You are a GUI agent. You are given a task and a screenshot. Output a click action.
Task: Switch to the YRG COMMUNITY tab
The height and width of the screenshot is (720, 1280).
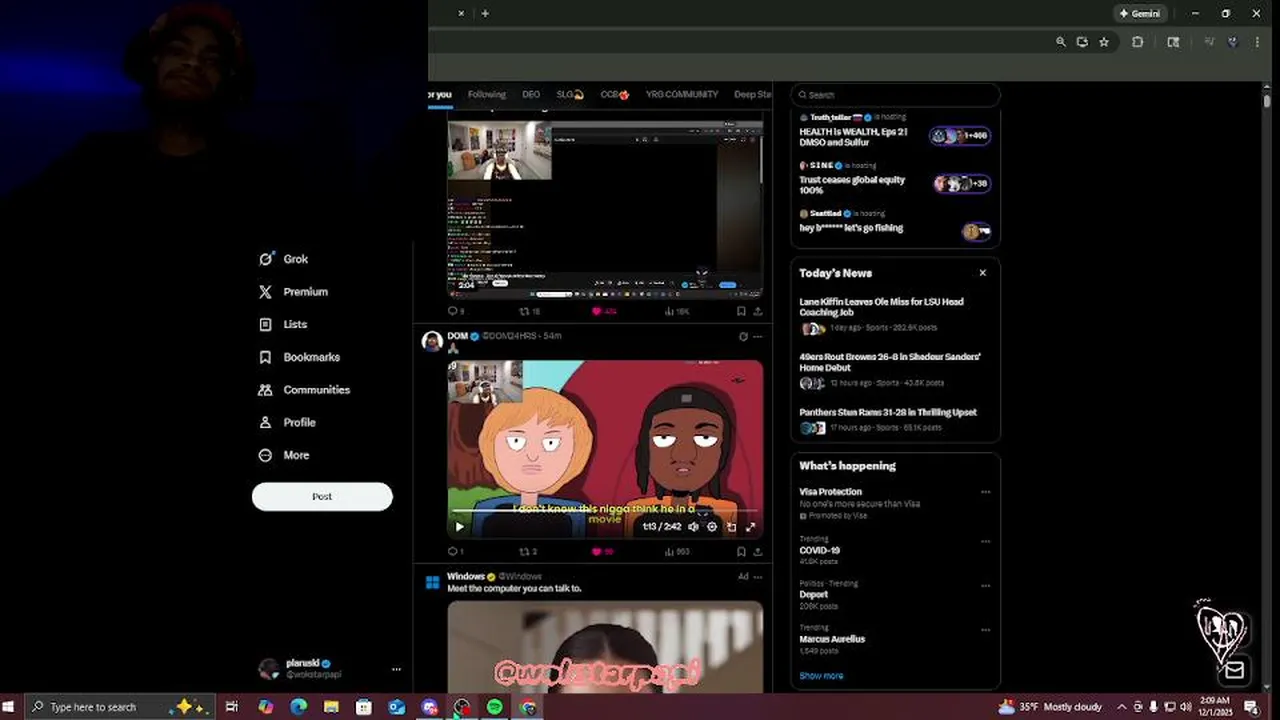pos(682,94)
